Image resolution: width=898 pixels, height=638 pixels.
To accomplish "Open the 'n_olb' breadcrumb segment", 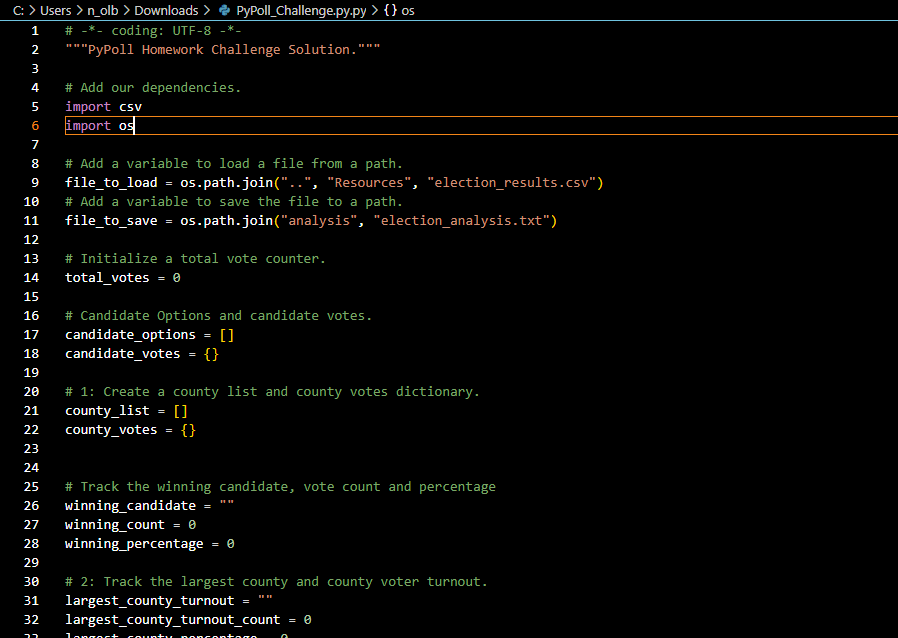I will tap(103, 10).
